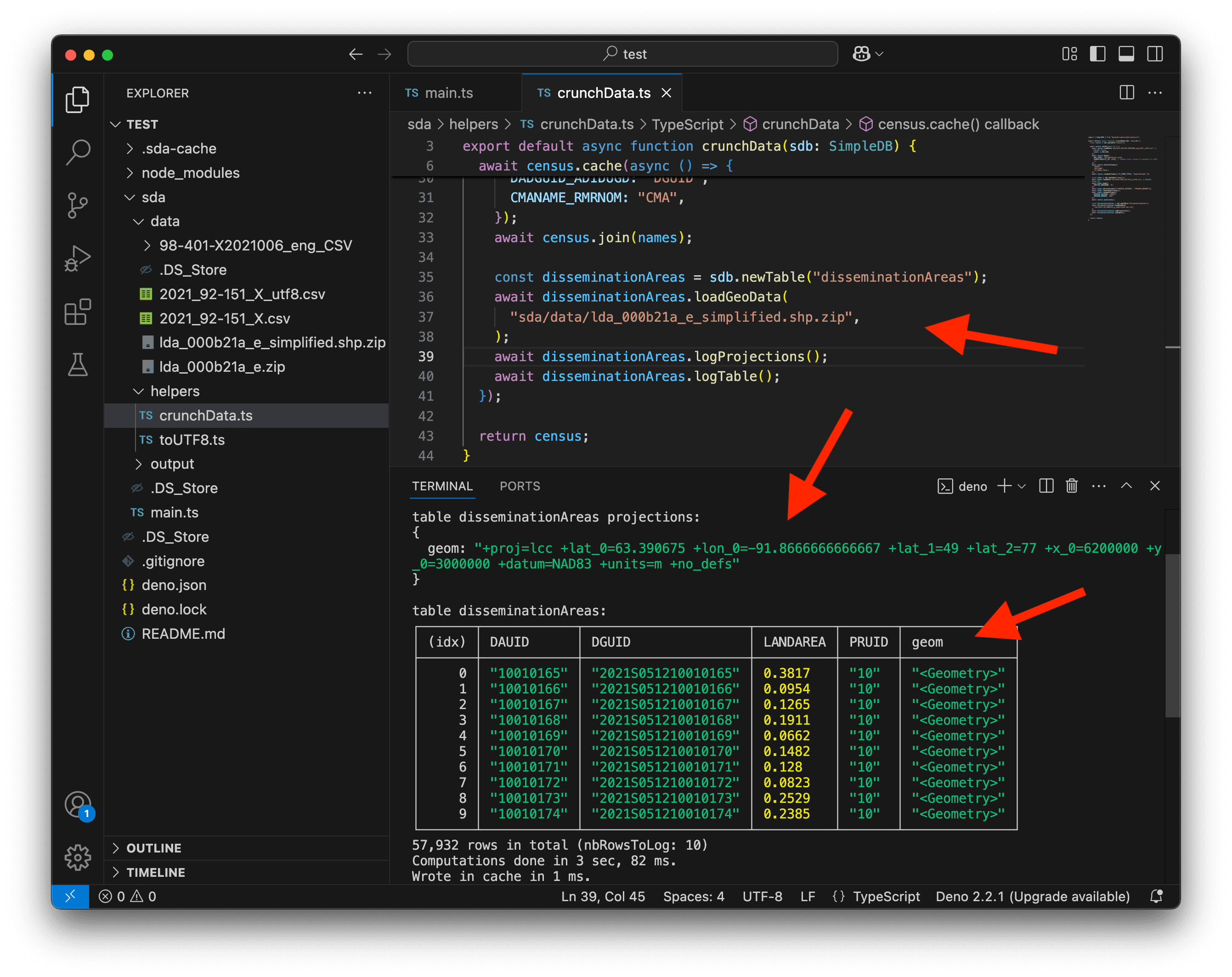
Task: Switch to the PORTS panel tab
Action: pos(520,486)
